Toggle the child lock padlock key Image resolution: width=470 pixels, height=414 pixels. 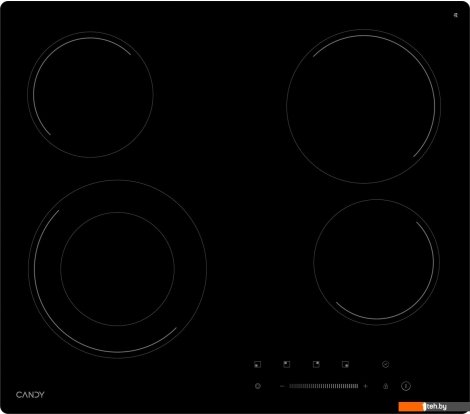tap(386, 386)
